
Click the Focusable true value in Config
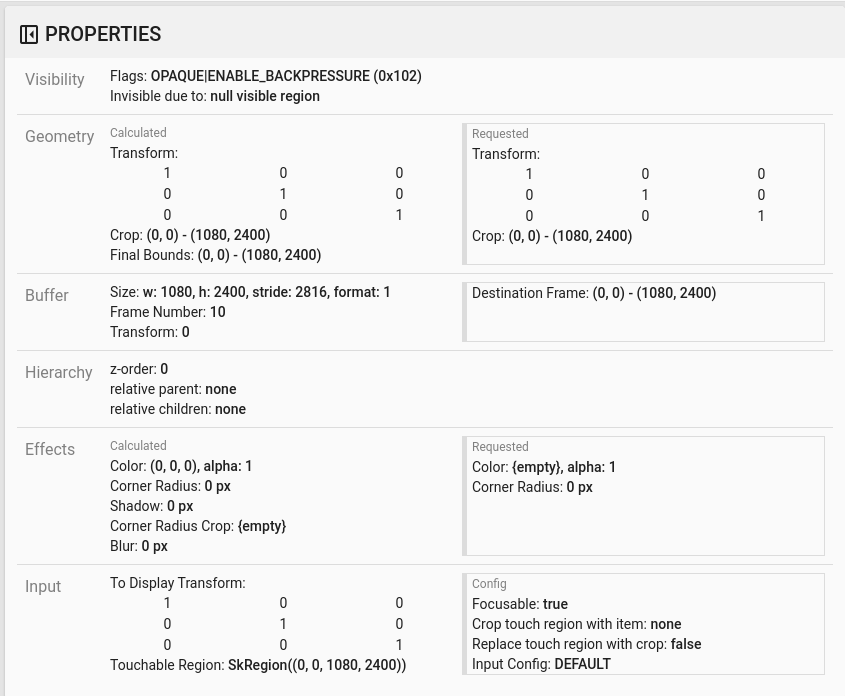555,604
